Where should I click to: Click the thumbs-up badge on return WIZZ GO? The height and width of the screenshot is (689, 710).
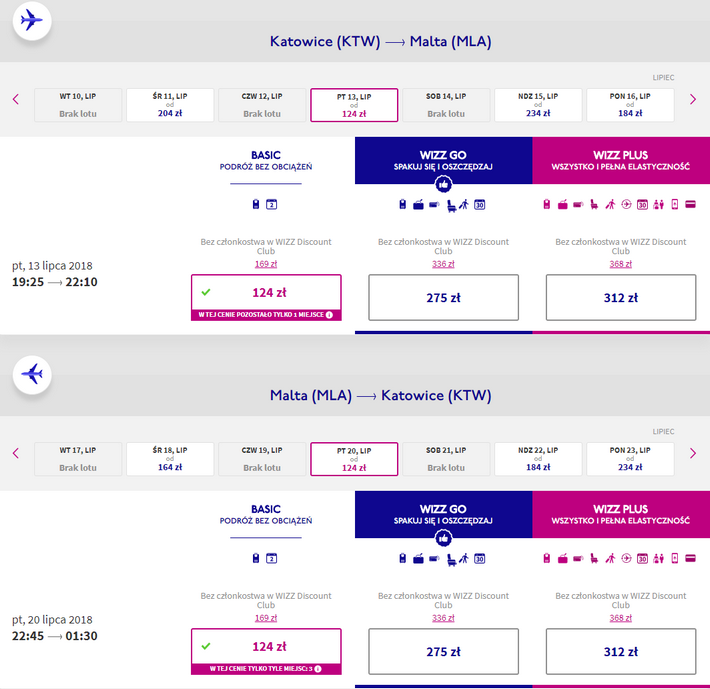pyautogui.click(x=443, y=538)
